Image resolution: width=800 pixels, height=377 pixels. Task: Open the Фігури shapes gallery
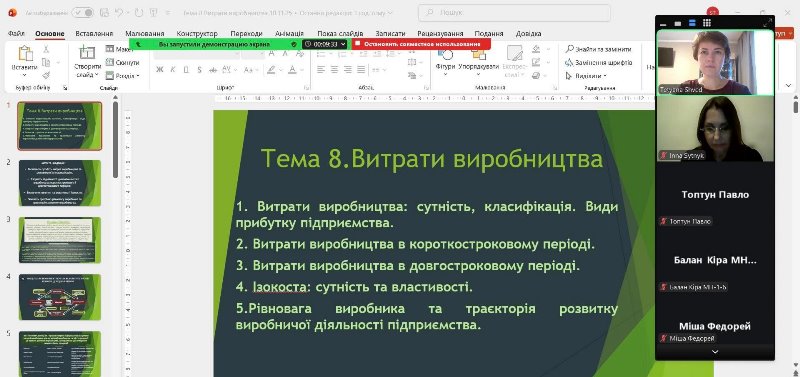pyautogui.click(x=445, y=63)
